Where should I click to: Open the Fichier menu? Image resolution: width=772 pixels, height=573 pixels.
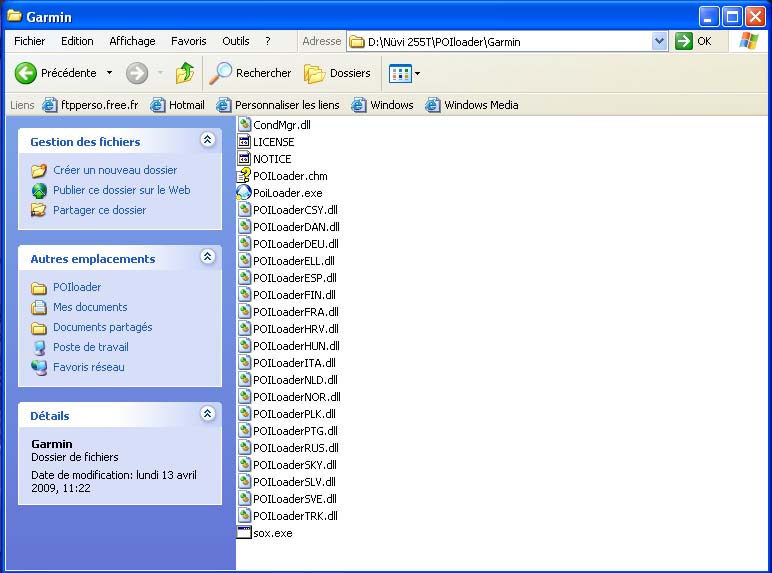click(x=30, y=41)
